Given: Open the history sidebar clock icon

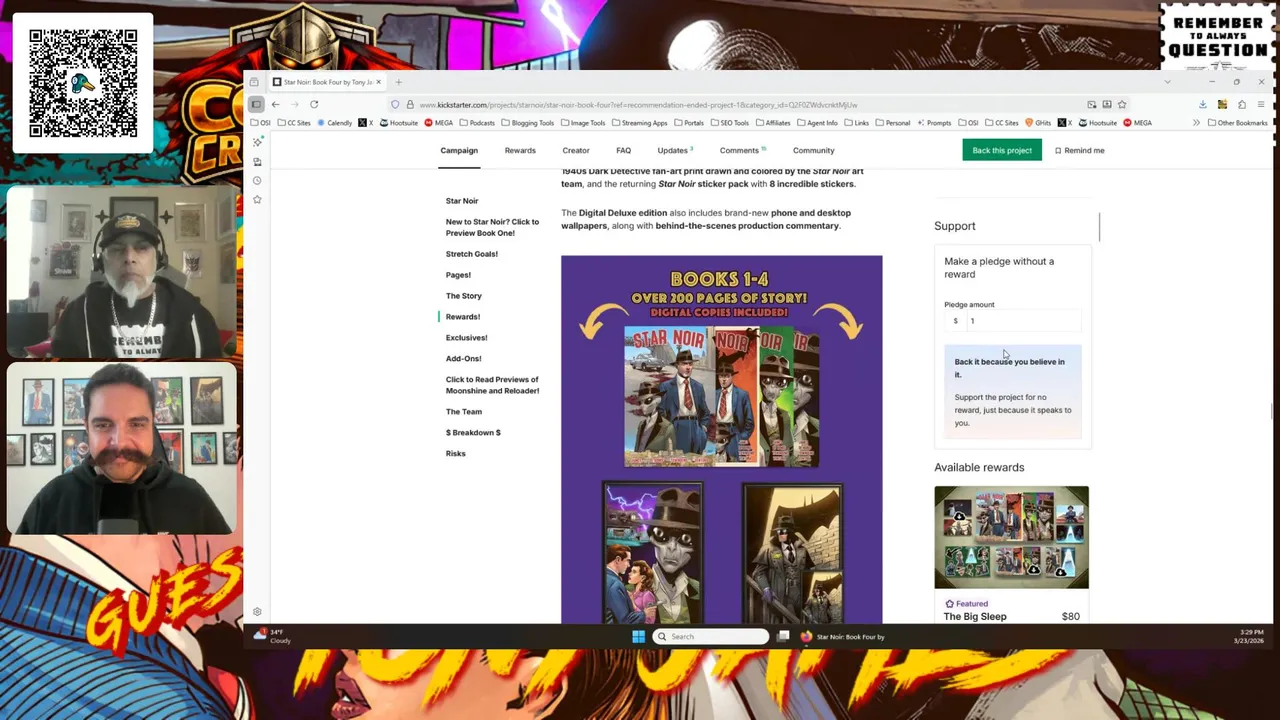Looking at the screenshot, I should tap(257, 180).
